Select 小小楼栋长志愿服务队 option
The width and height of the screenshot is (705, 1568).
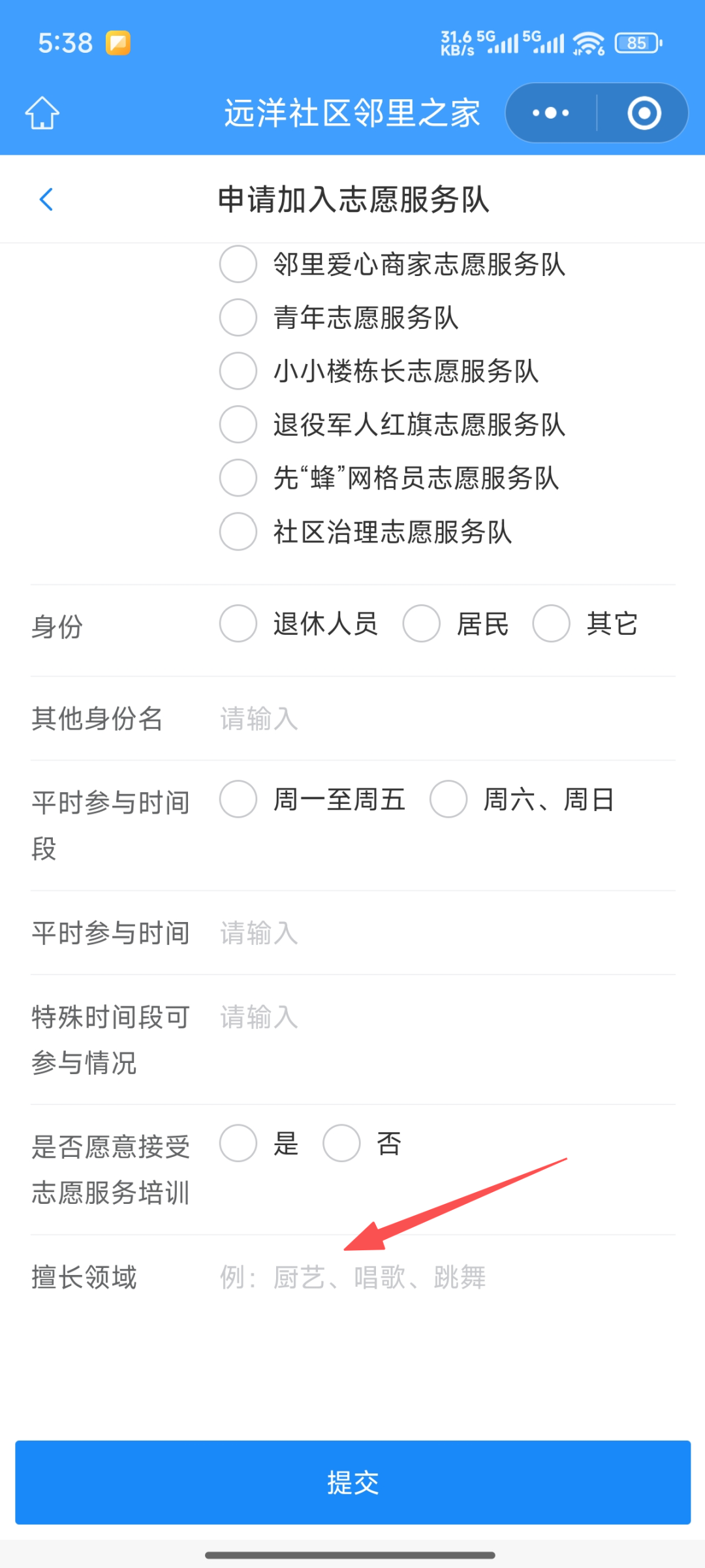click(x=238, y=371)
